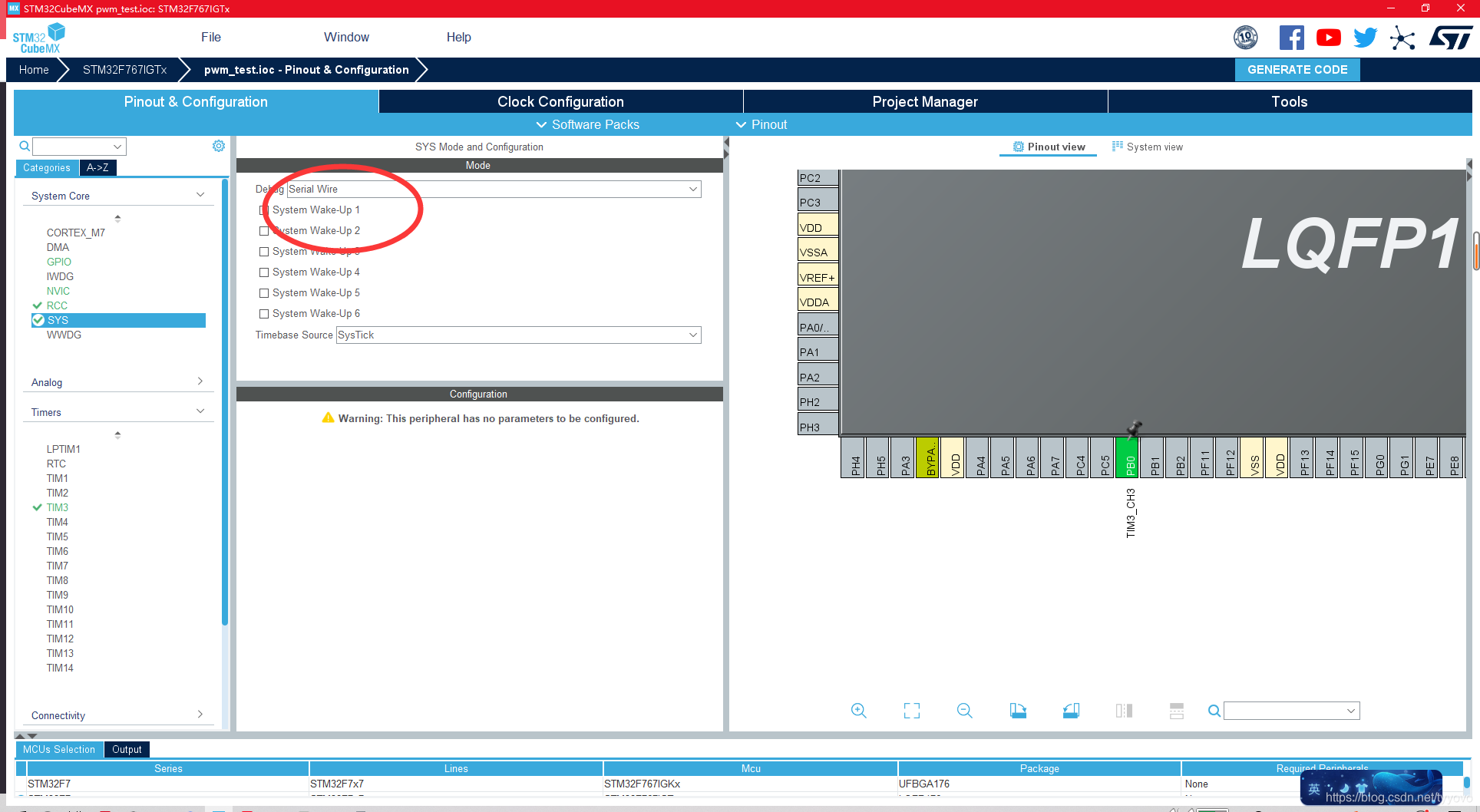
Task: Click the pin search magnifier icon
Action: point(1214,711)
